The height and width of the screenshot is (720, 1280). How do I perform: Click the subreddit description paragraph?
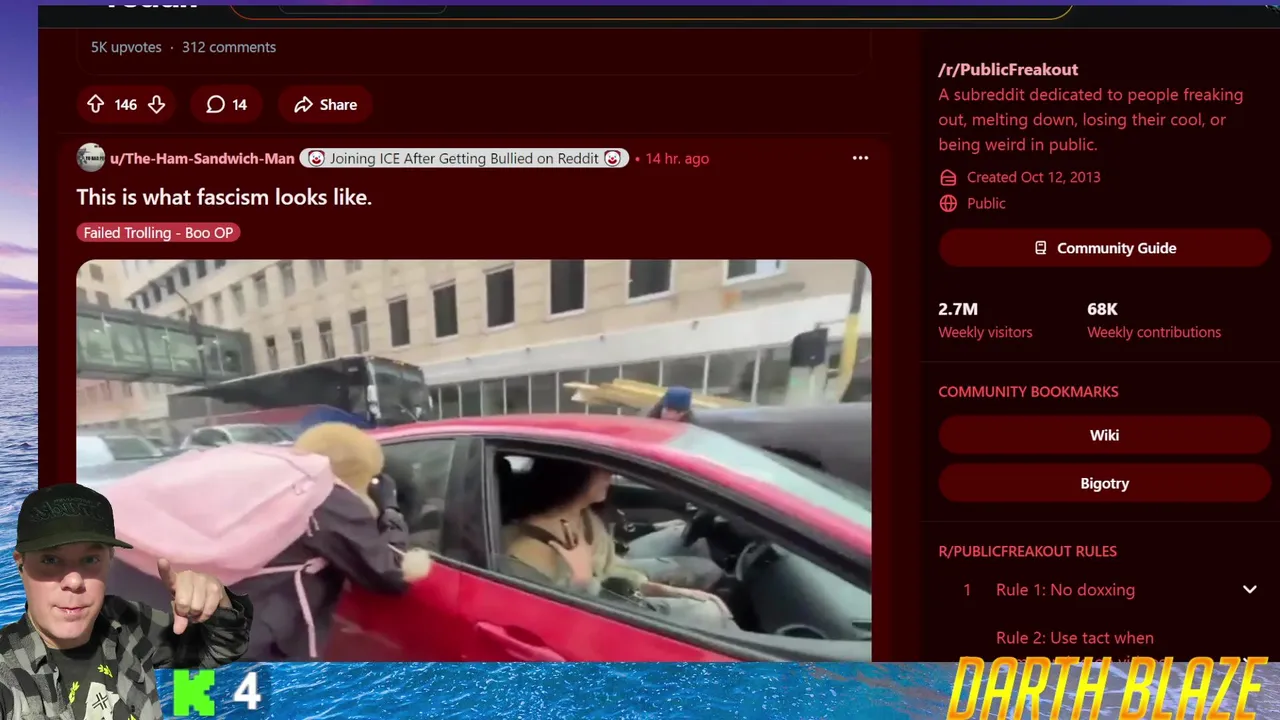(x=1091, y=119)
